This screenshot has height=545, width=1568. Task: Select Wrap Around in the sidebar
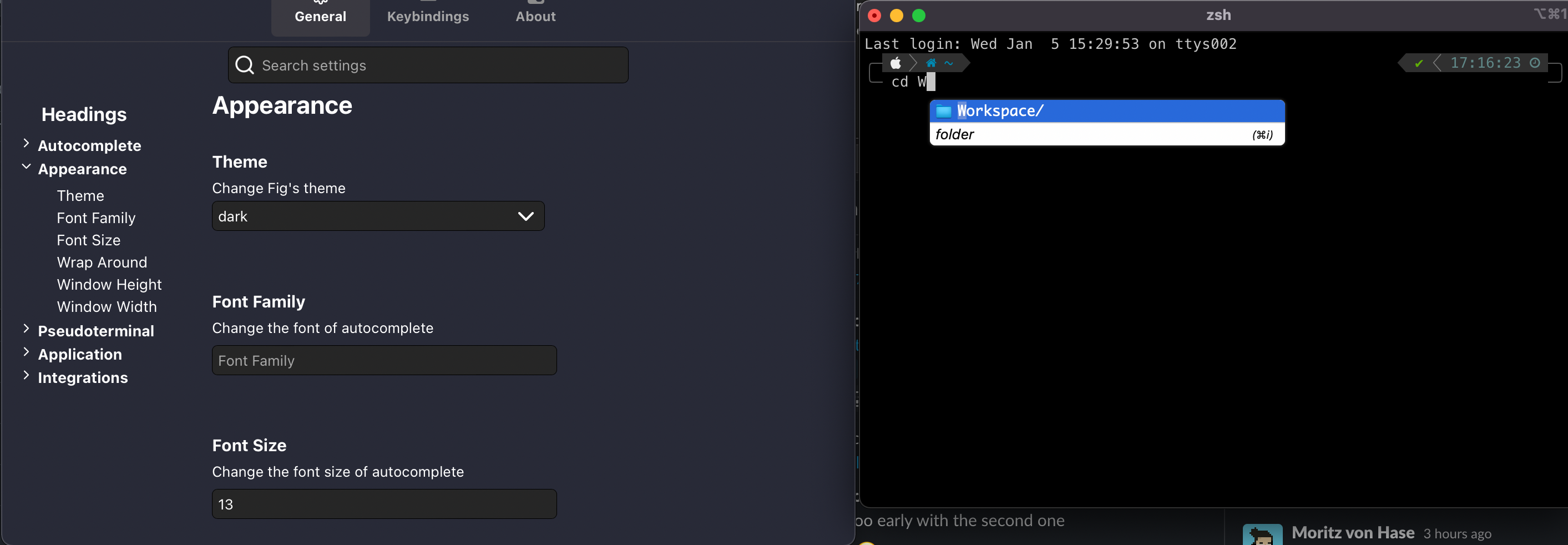pyautogui.click(x=102, y=262)
